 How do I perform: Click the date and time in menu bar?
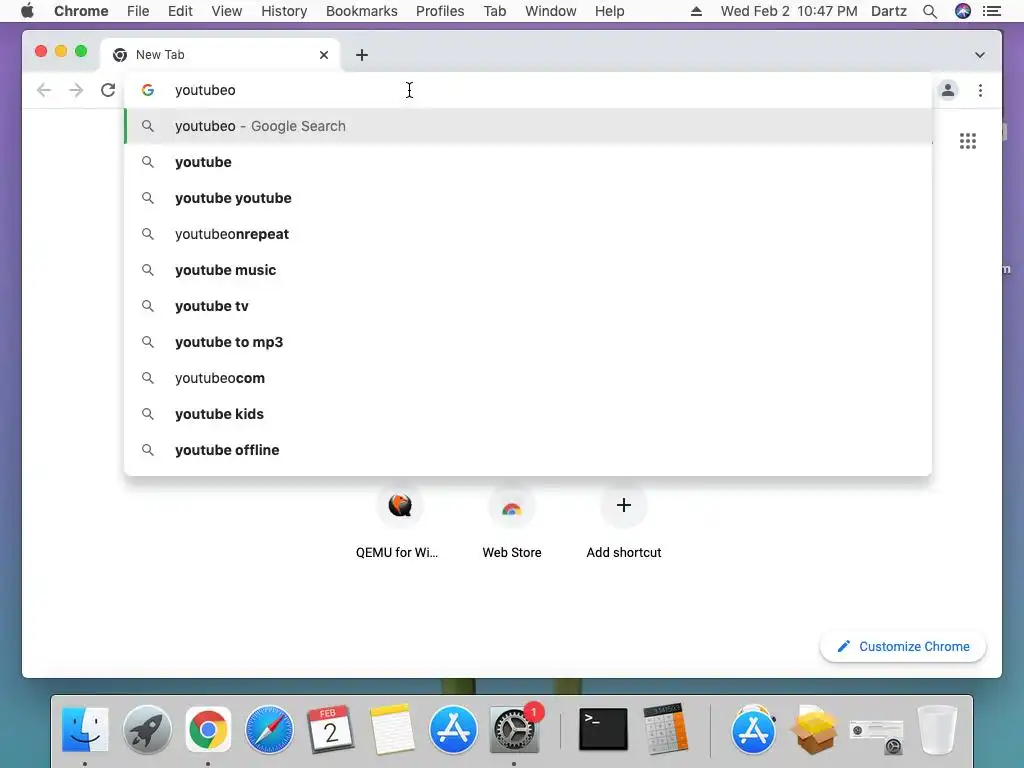pos(789,11)
